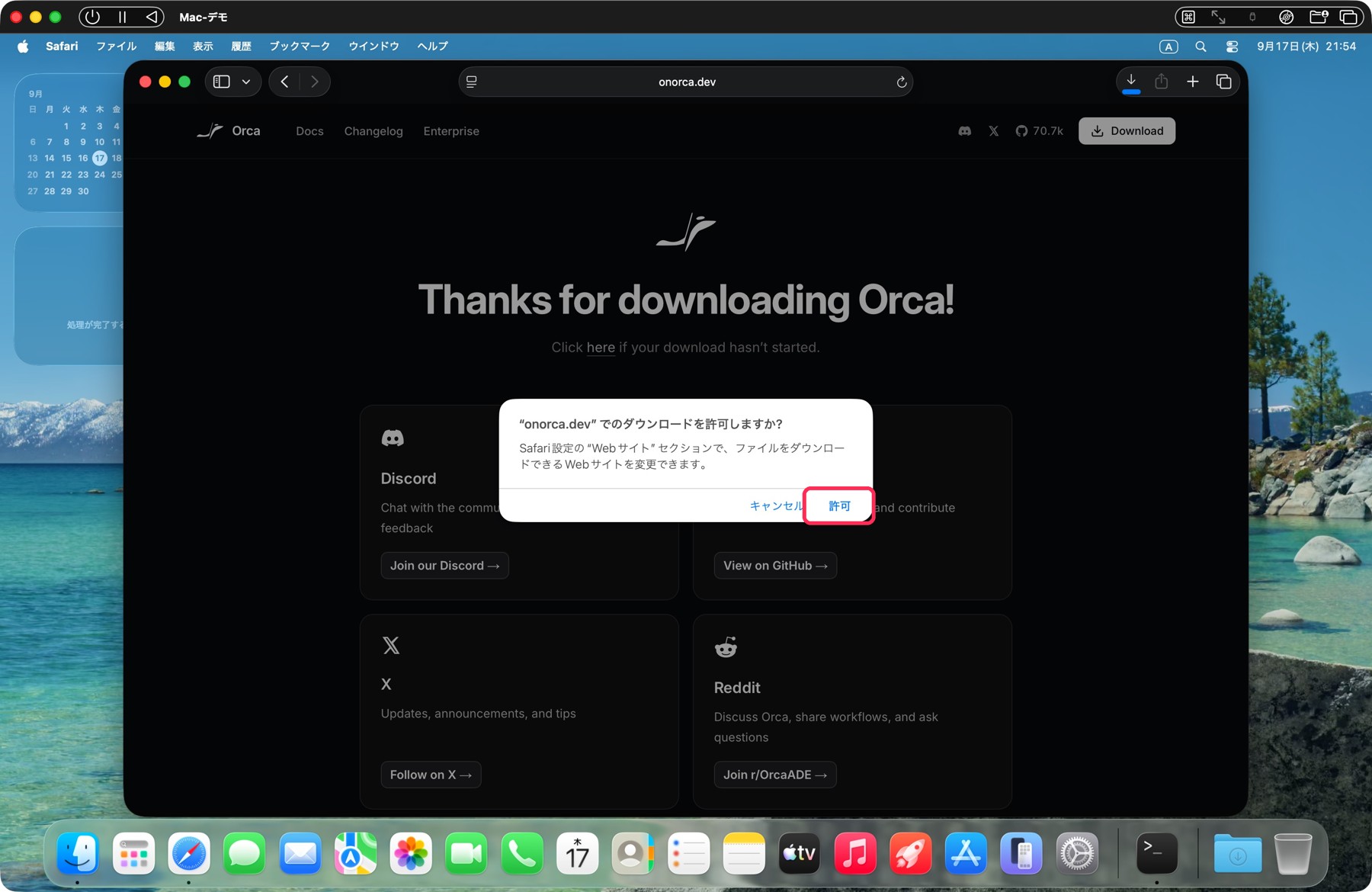Open the Changelog nav link
Image resolution: width=1372 pixels, height=892 pixels.
(x=373, y=131)
